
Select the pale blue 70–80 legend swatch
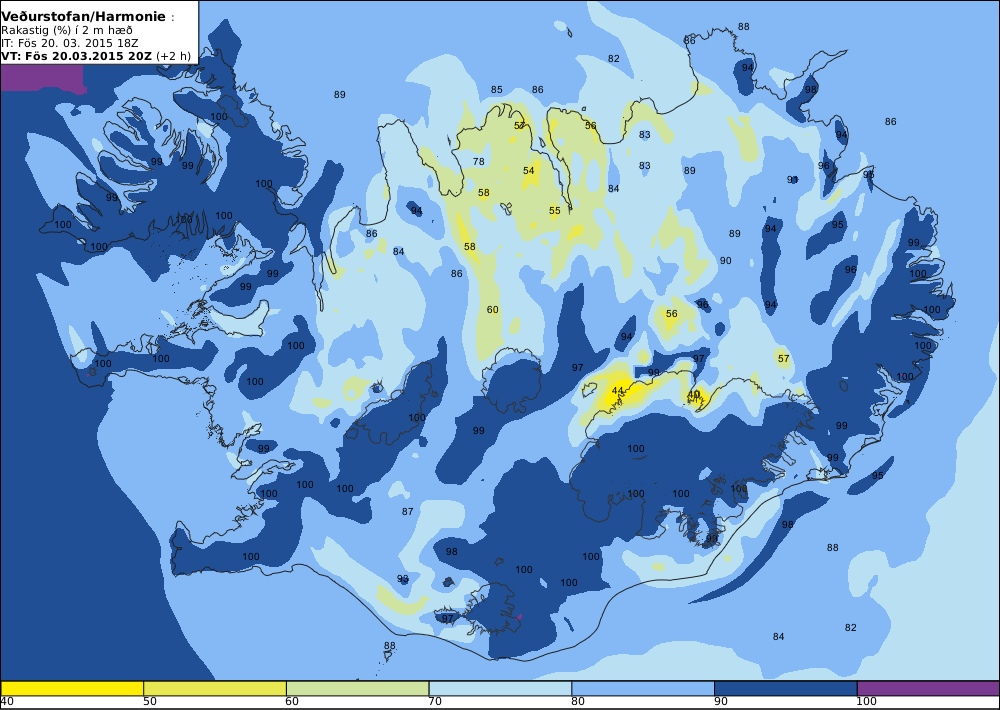(x=500, y=688)
